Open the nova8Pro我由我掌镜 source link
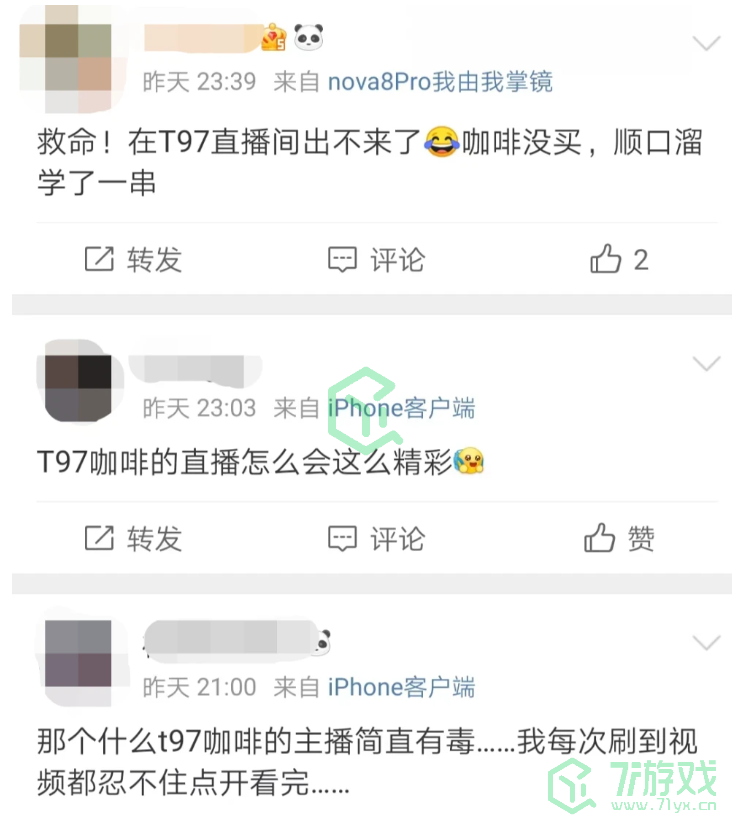Image resolution: width=732 pixels, height=823 pixels. pos(440,82)
